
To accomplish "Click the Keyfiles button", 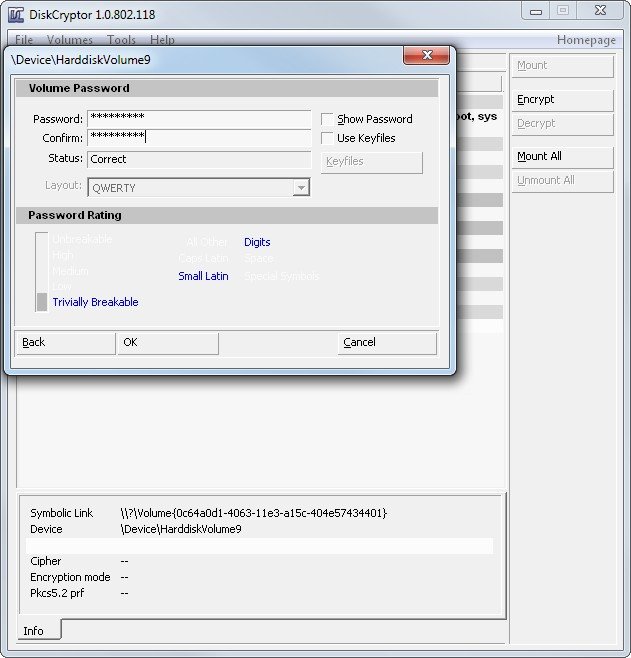I will [x=371, y=162].
